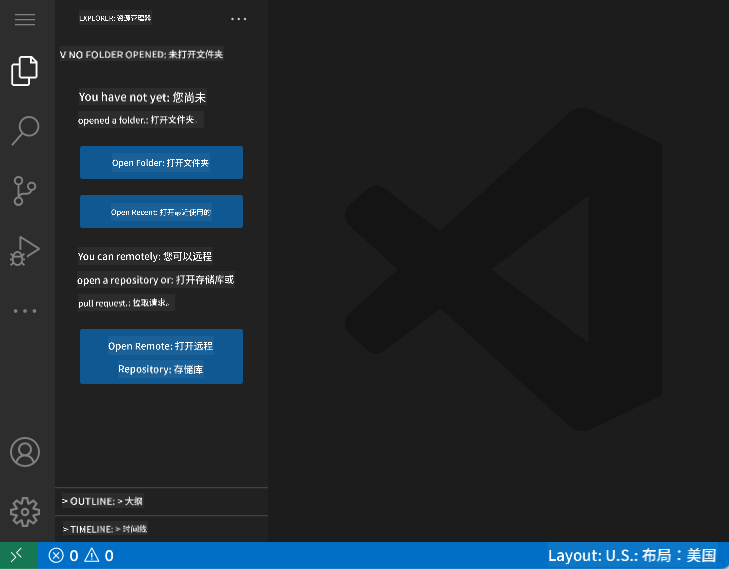Open the Search view icon

pos(25,130)
